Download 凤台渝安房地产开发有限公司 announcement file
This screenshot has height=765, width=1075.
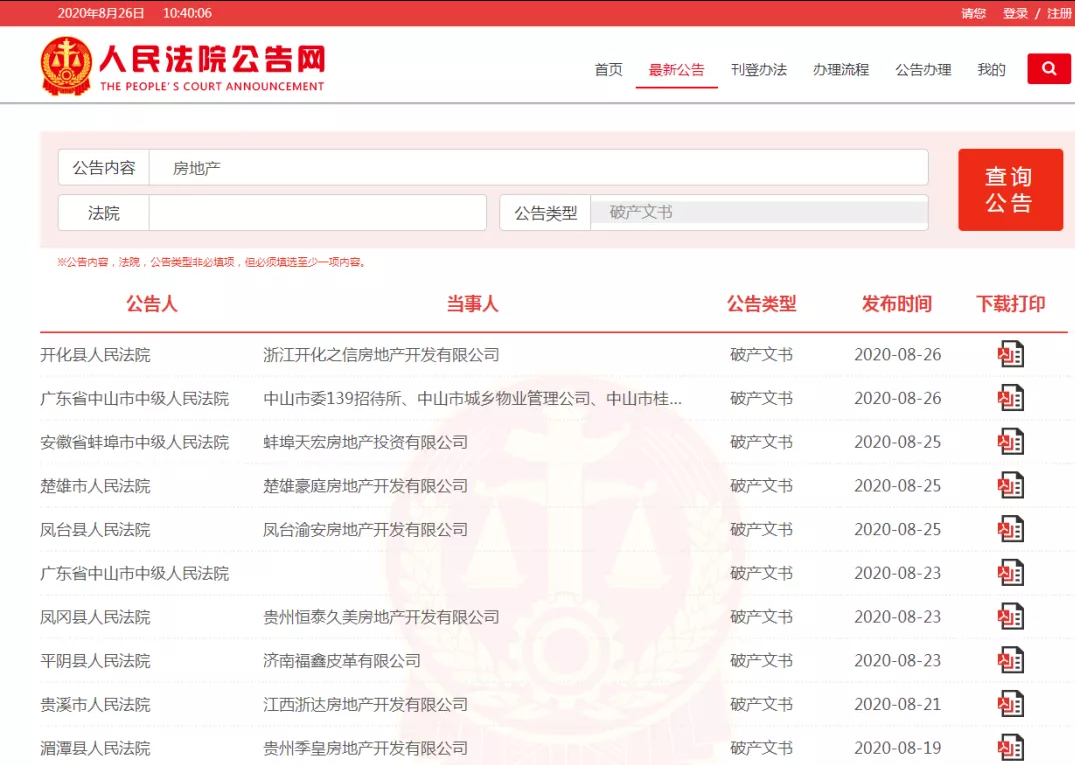click(1011, 529)
